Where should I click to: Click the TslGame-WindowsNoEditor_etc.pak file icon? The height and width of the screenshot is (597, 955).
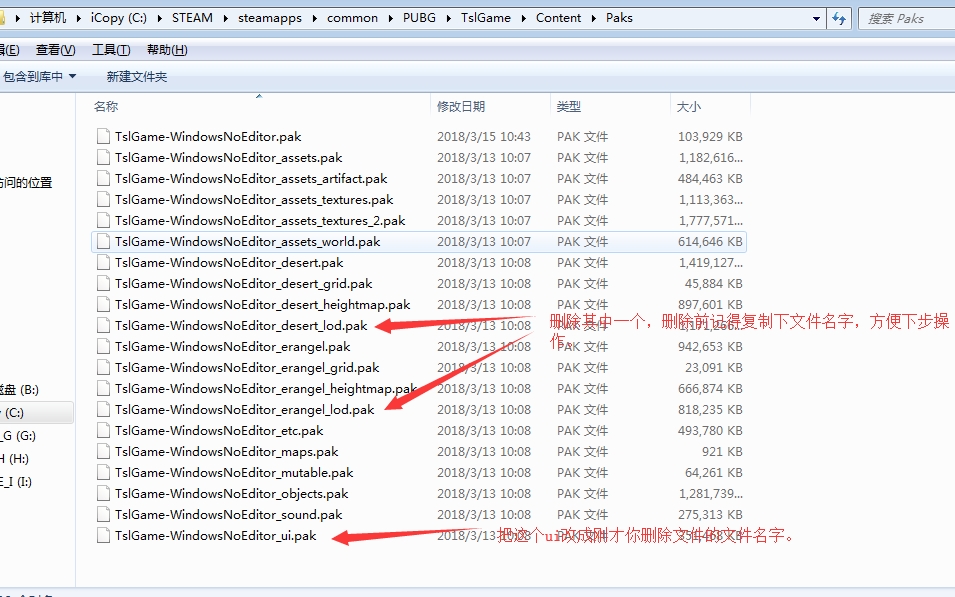(104, 431)
